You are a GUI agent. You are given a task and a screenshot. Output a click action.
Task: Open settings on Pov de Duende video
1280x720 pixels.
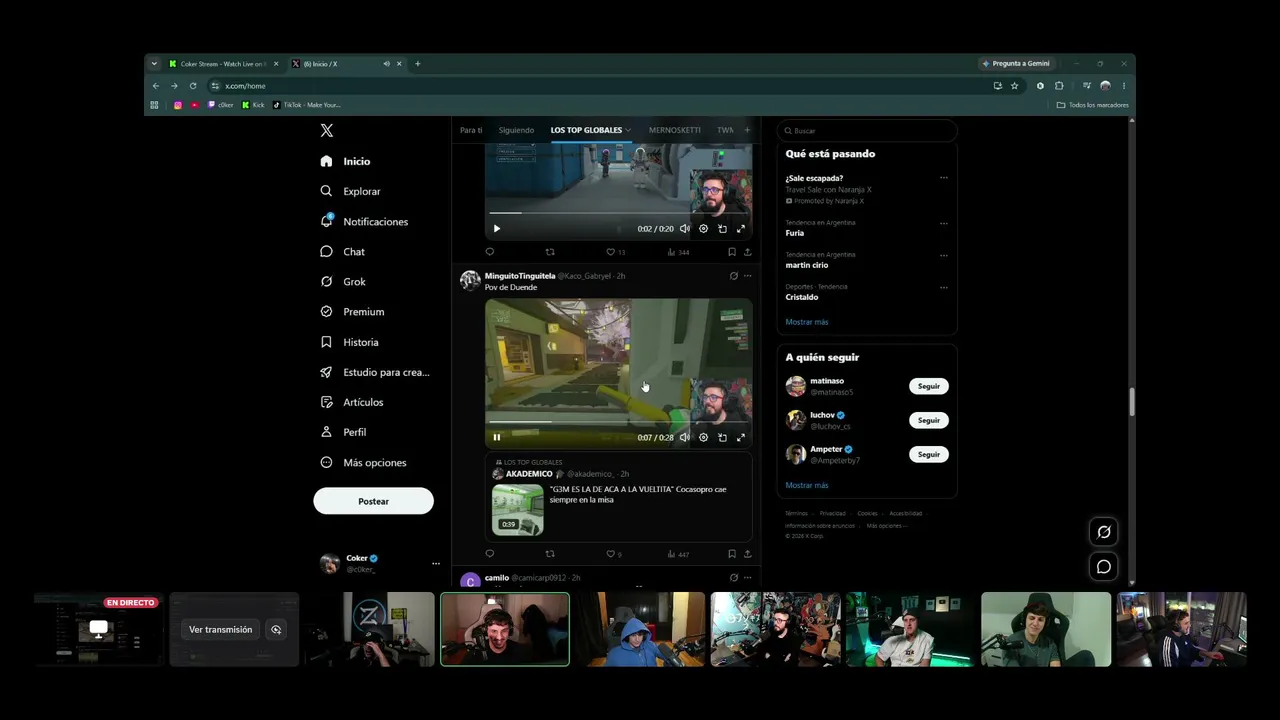(703, 437)
